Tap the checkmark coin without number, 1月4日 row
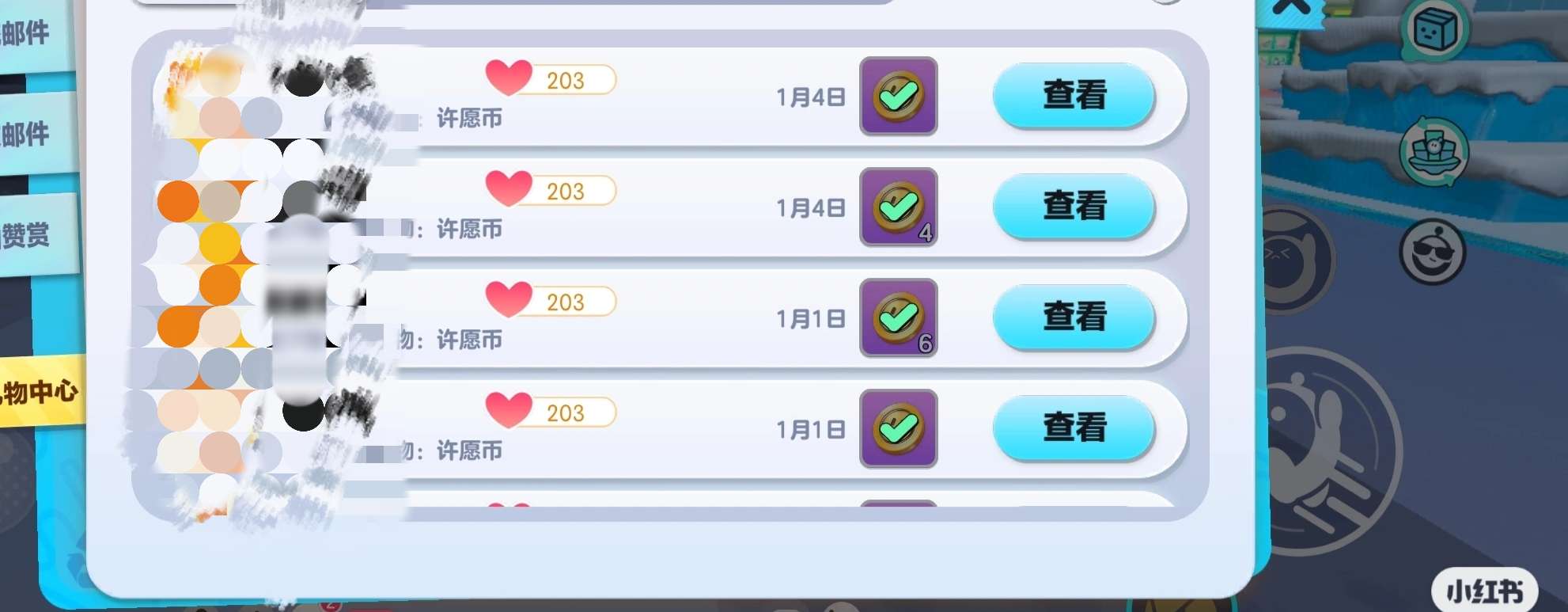Image resolution: width=1568 pixels, height=612 pixels. coord(899,96)
